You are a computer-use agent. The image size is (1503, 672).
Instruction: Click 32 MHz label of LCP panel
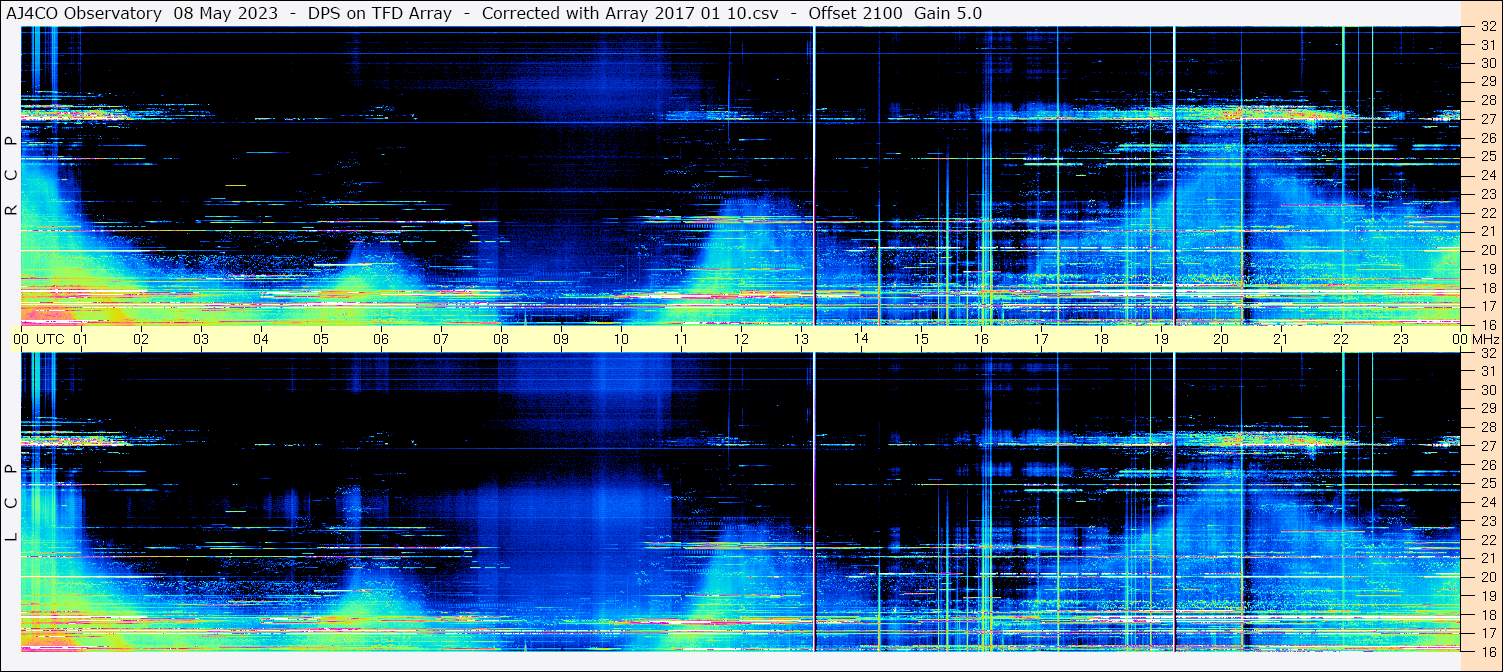1487,353
